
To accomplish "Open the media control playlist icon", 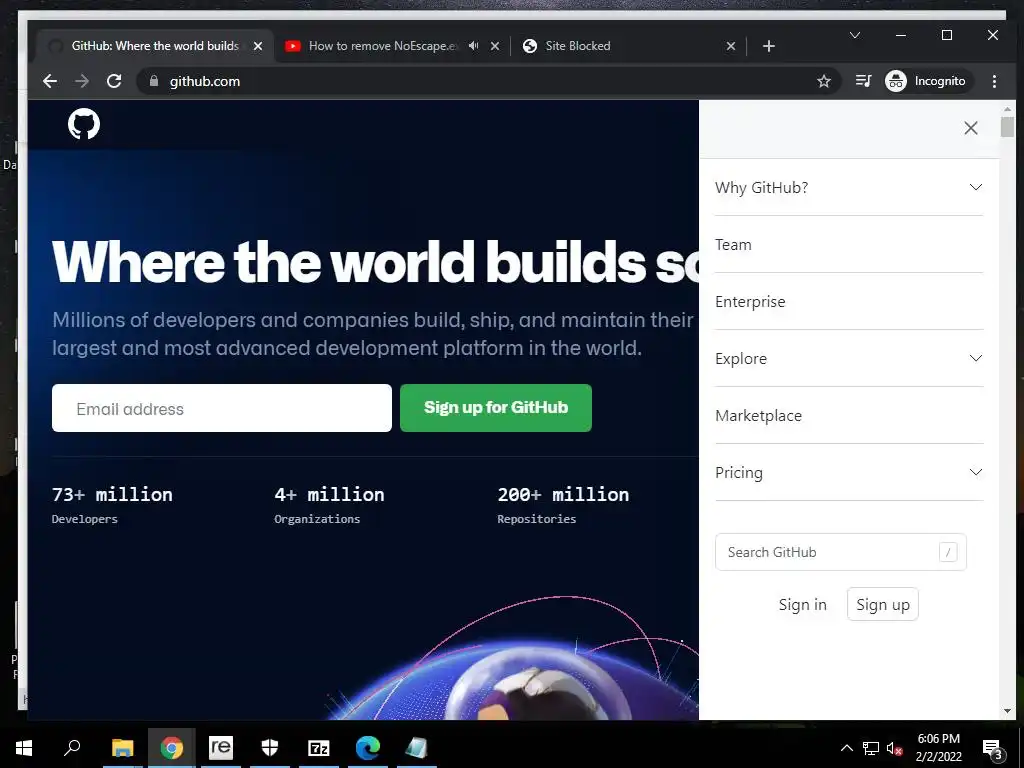I will (863, 81).
